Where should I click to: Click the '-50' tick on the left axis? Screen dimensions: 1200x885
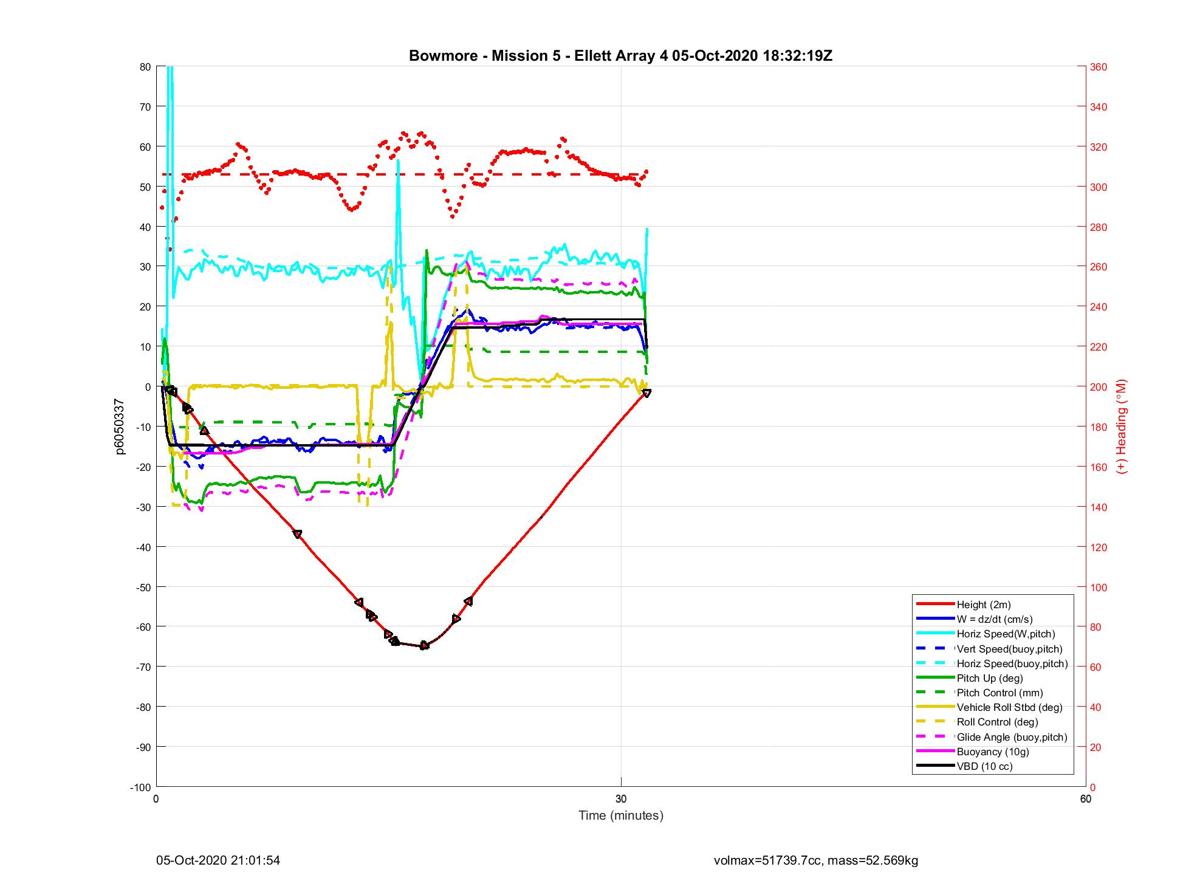click(x=143, y=587)
